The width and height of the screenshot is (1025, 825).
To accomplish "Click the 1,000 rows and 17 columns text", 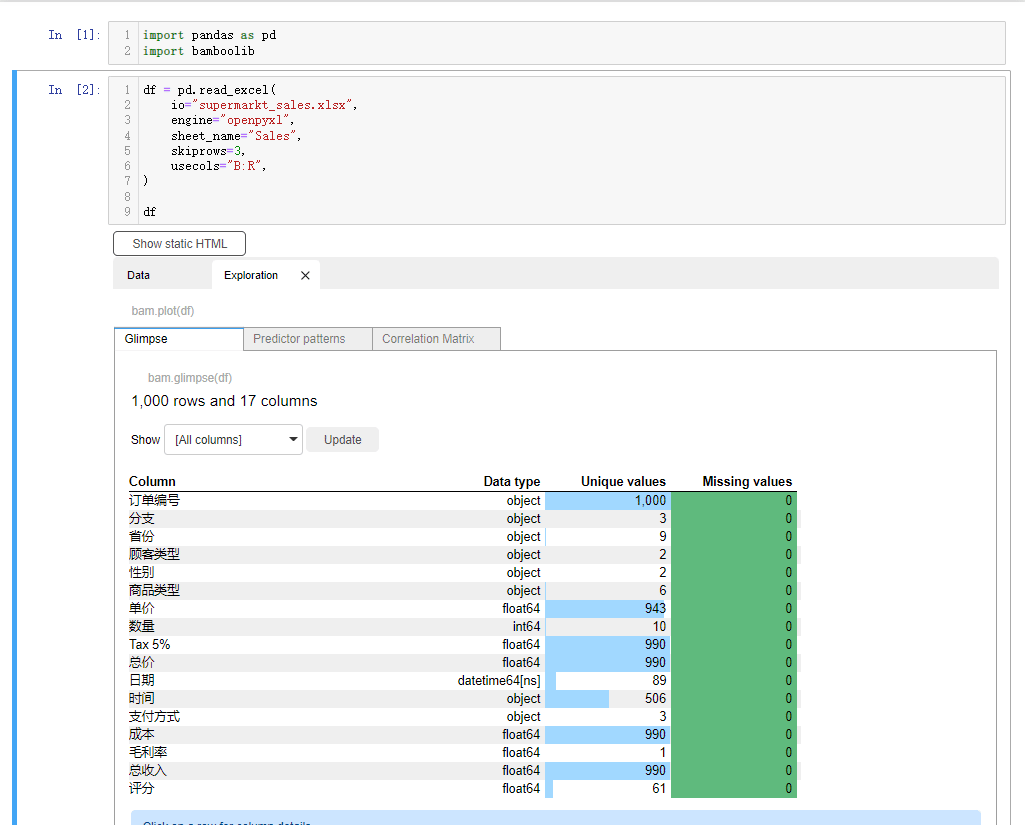I will coord(224,401).
